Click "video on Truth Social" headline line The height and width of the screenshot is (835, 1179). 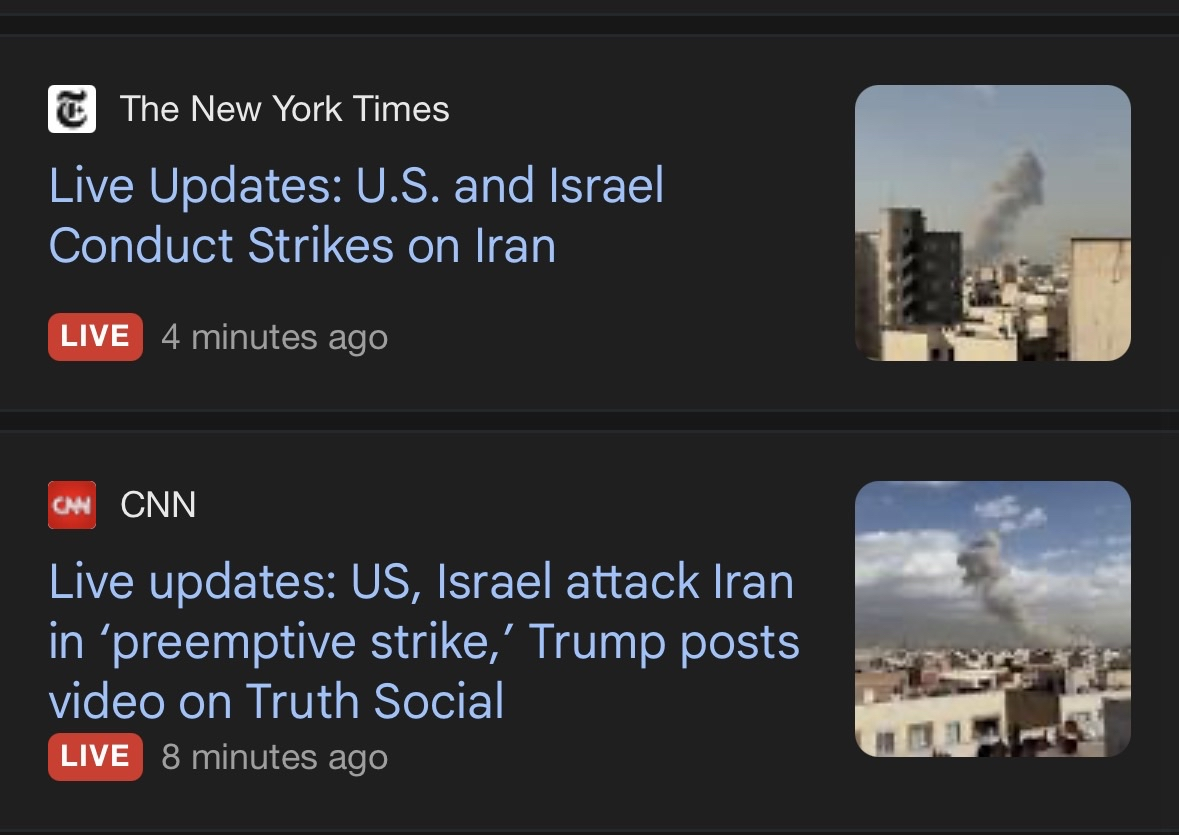pyautogui.click(x=276, y=700)
